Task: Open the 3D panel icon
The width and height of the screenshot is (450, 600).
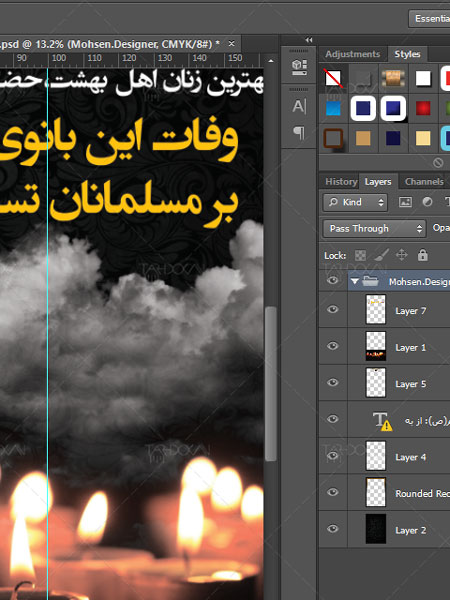Action: [x=299, y=67]
